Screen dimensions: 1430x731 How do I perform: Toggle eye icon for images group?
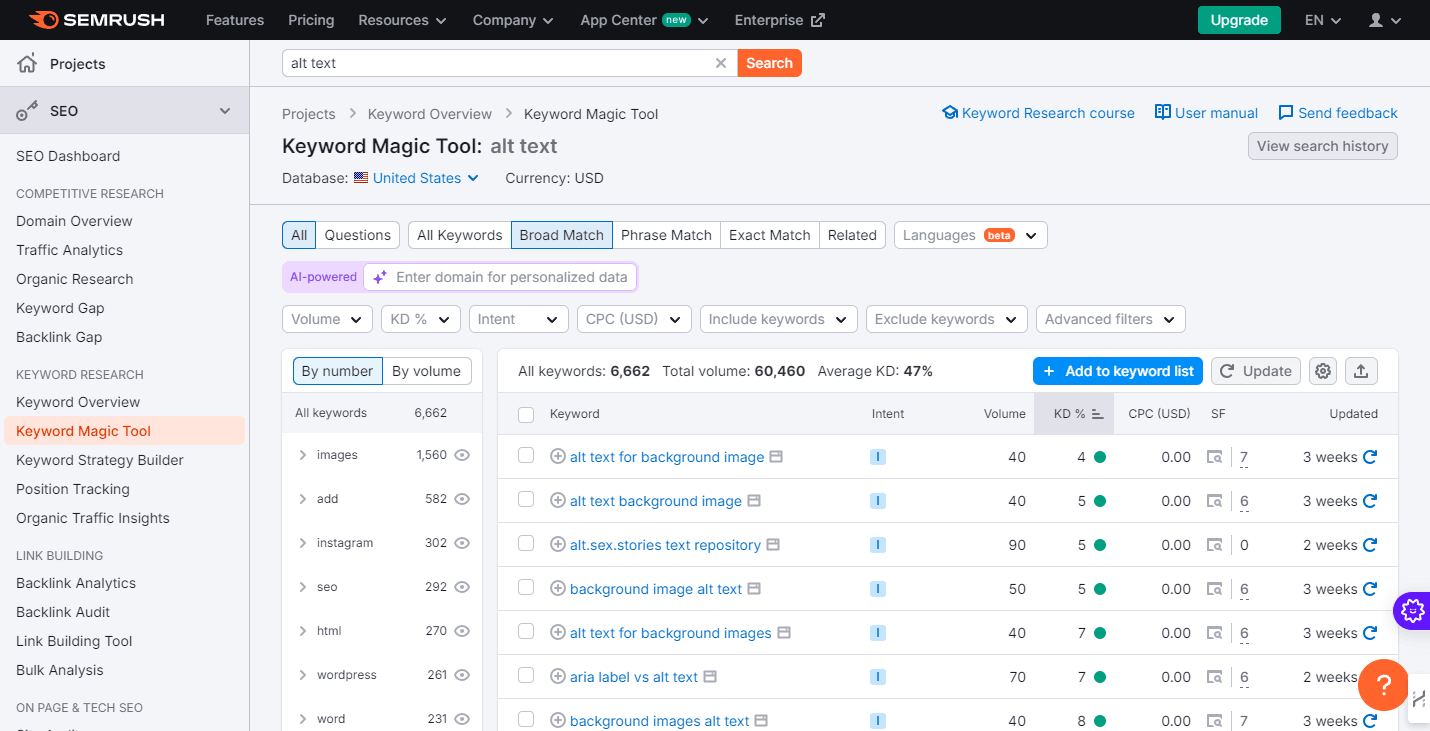click(x=462, y=455)
